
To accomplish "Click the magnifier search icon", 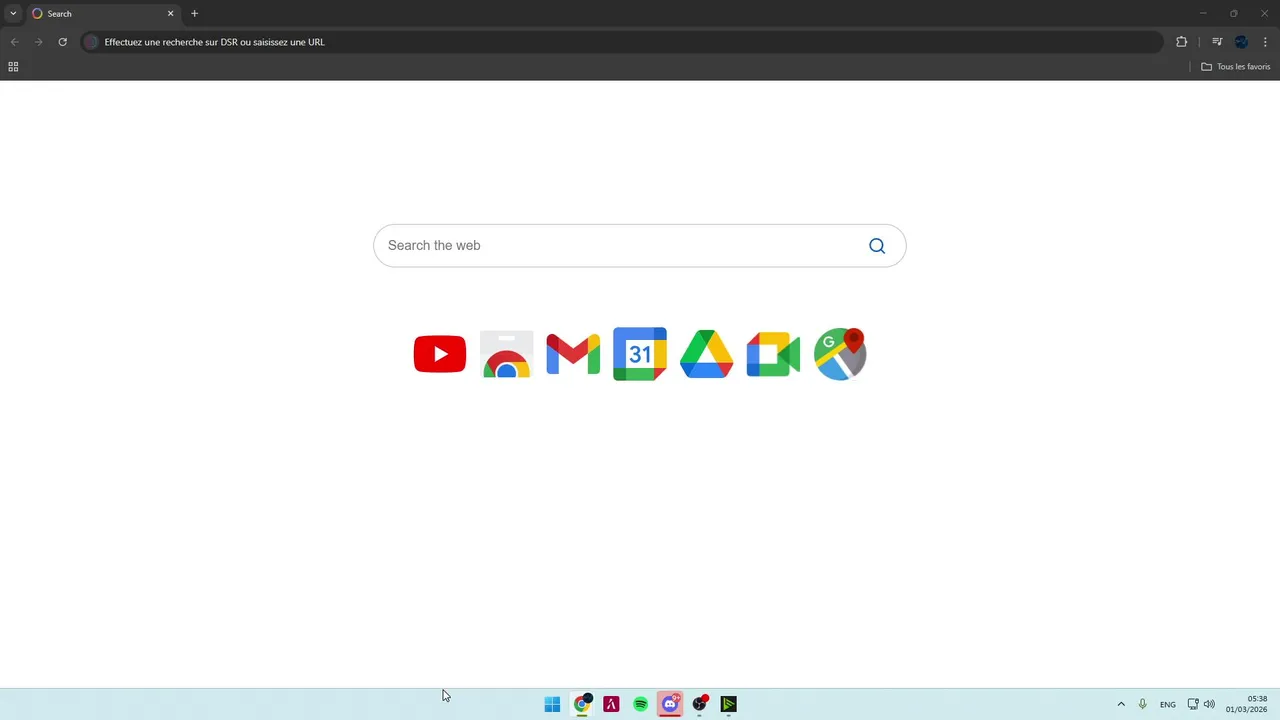I will pyautogui.click(x=877, y=246).
